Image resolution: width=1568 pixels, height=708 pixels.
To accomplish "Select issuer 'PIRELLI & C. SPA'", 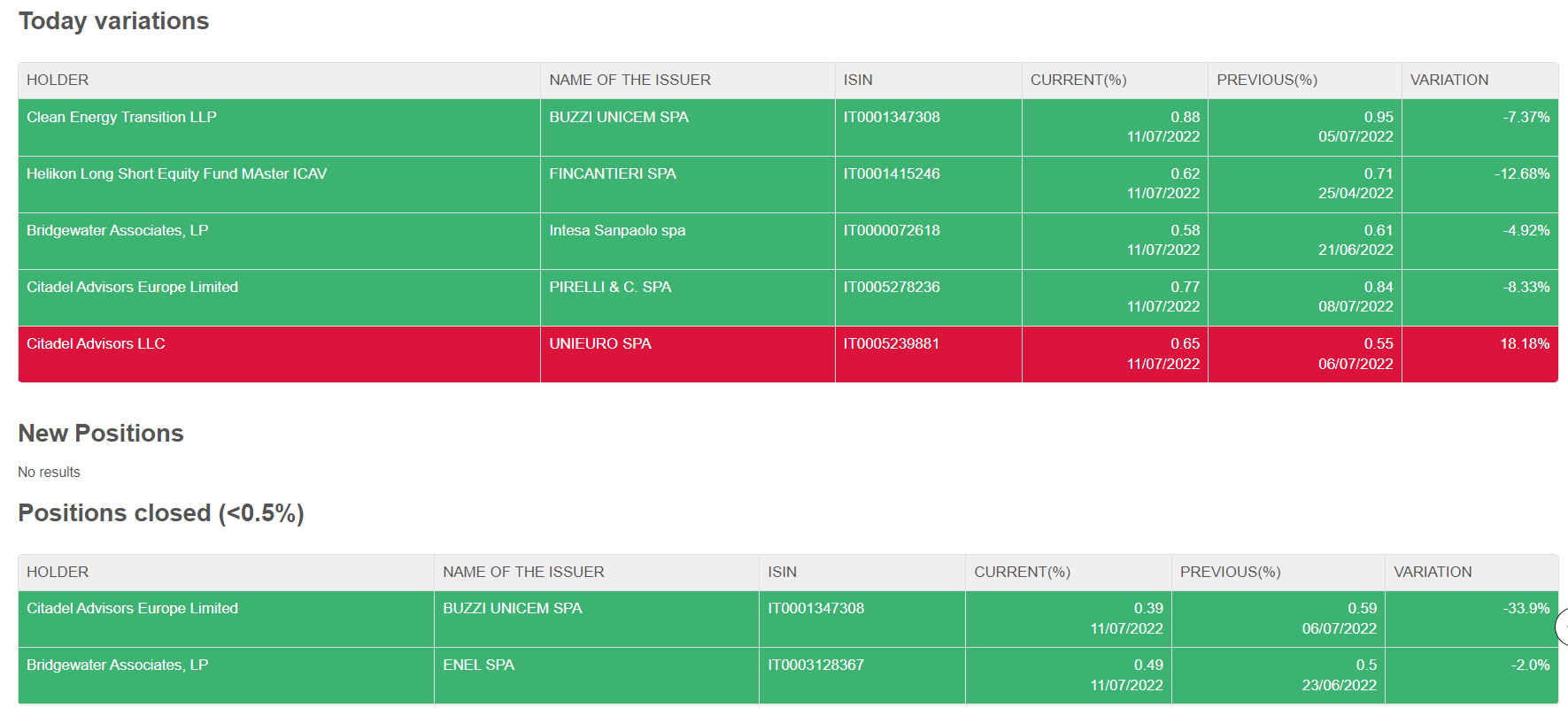I will (x=610, y=287).
